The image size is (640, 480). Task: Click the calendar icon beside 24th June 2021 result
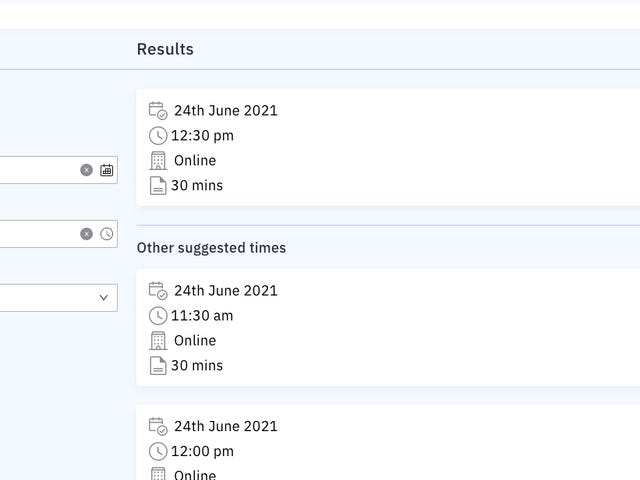[157, 110]
